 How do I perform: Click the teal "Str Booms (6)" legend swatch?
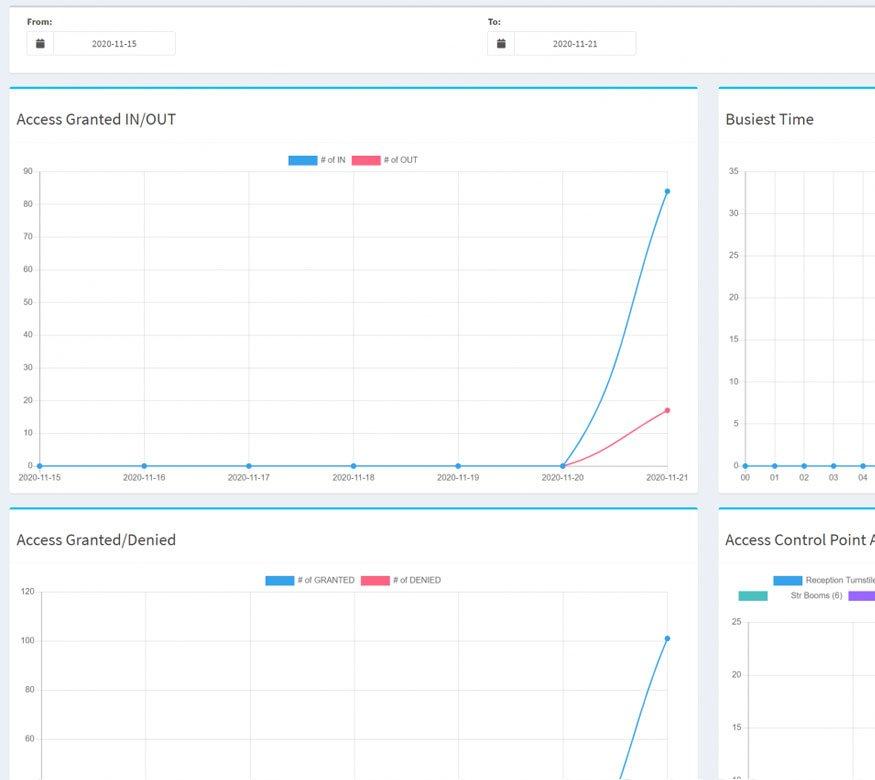pyautogui.click(x=752, y=593)
